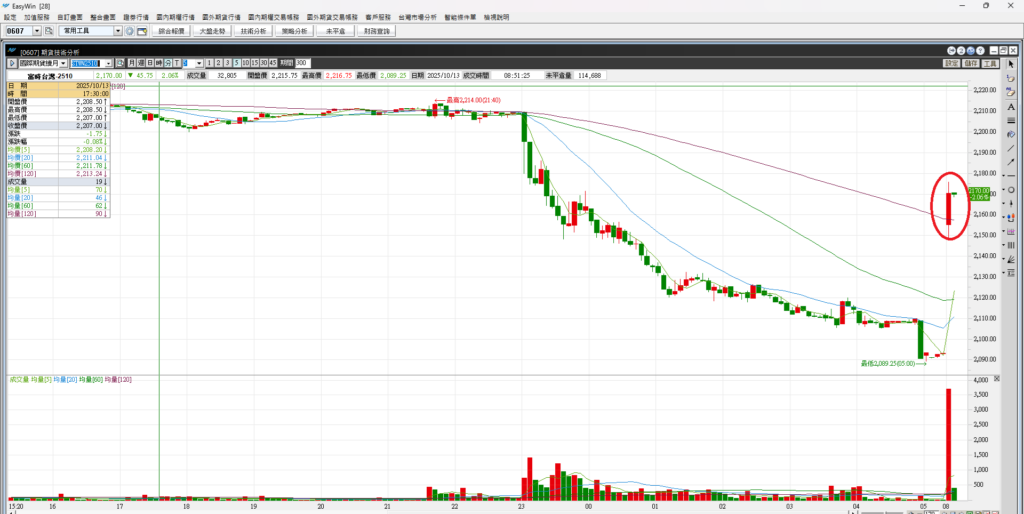Choose the arrow line drawing tool
Screen dimensions: 1024x514
(1012, 162)
